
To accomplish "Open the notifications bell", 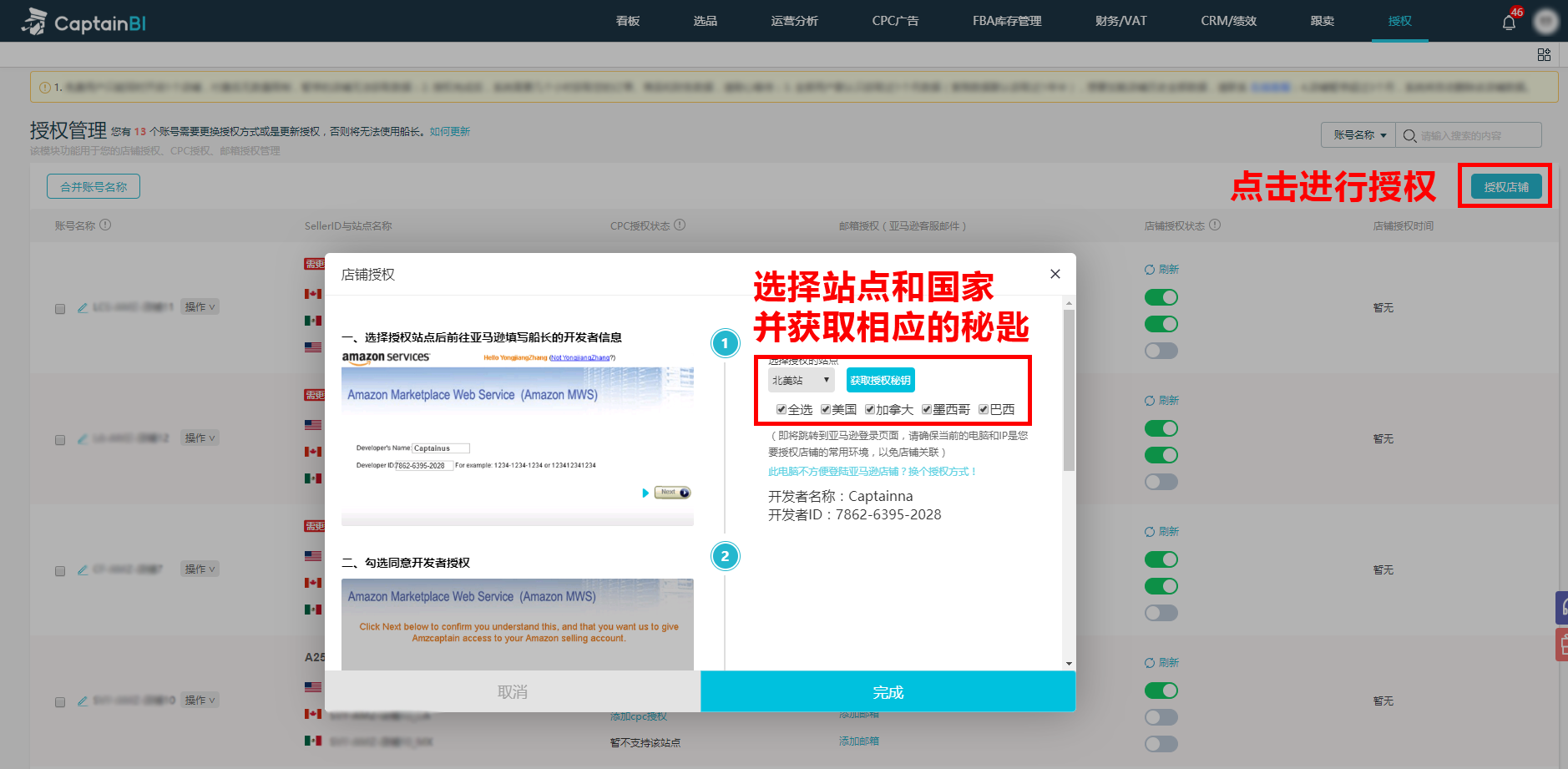I will tap(1509, 23).
